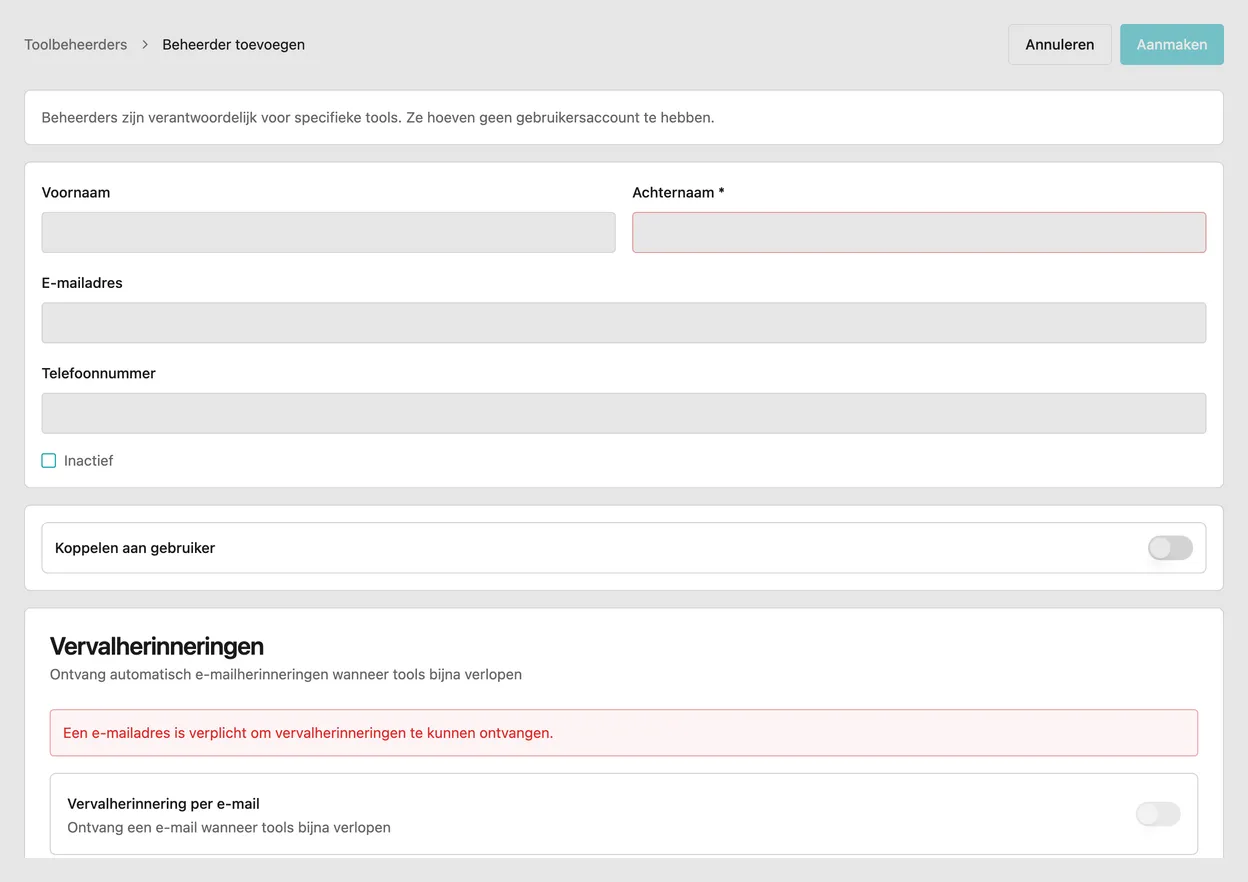Click the Koppelen aan gebruiker label
Screen dimensions: 1248x882
point(135,548)
